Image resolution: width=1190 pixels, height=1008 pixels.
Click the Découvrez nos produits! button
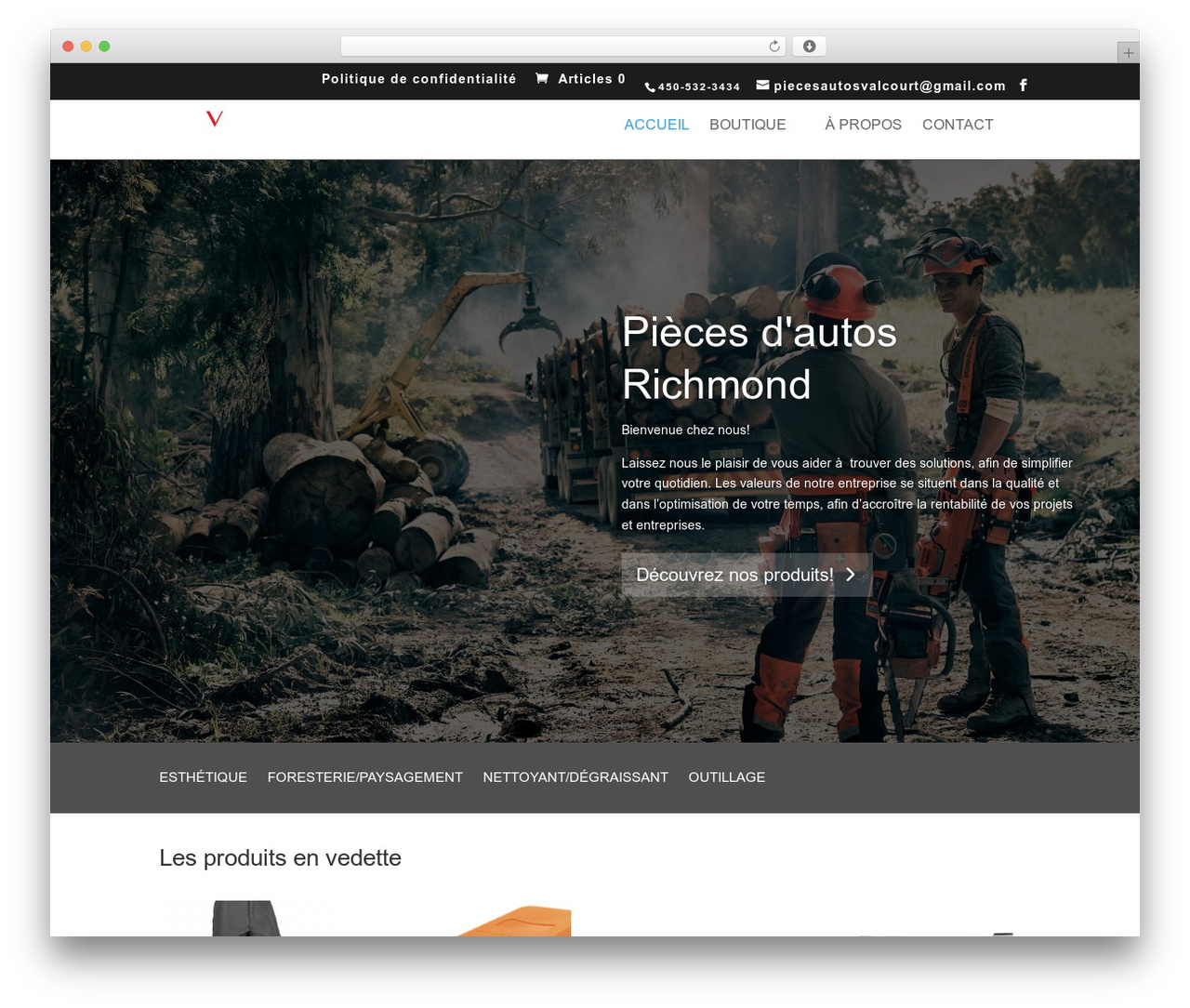tap(747, 575)
